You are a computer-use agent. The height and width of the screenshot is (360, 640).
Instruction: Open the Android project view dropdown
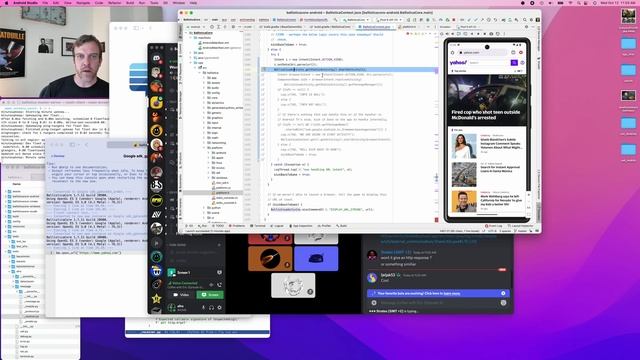(x=195, y=27)
